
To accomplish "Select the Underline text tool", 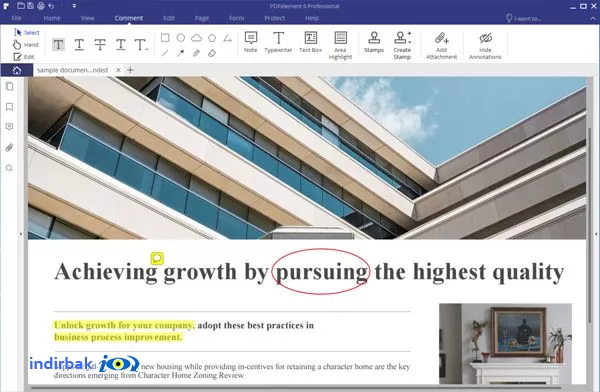I will 79,45.
